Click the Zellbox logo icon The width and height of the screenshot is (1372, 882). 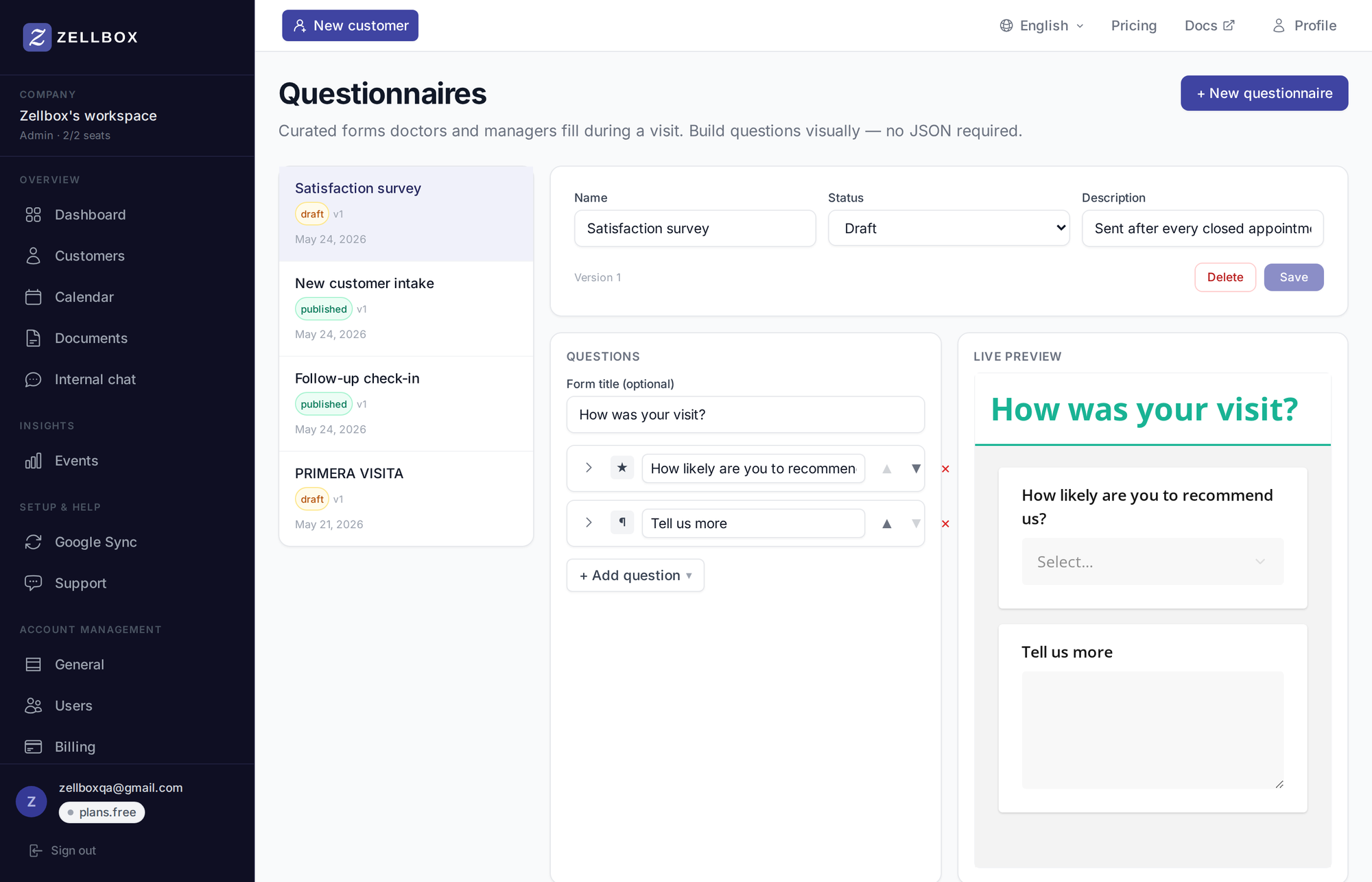pos(37,37)
